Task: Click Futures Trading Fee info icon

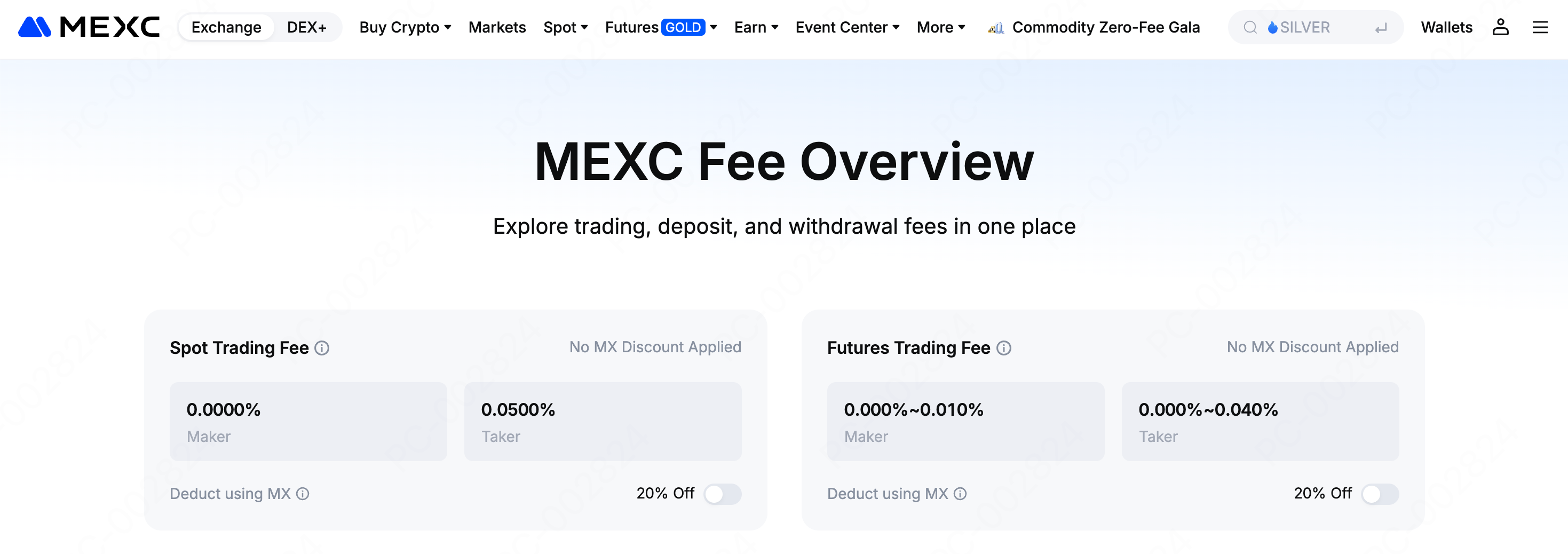Action: coord(1004,348)
